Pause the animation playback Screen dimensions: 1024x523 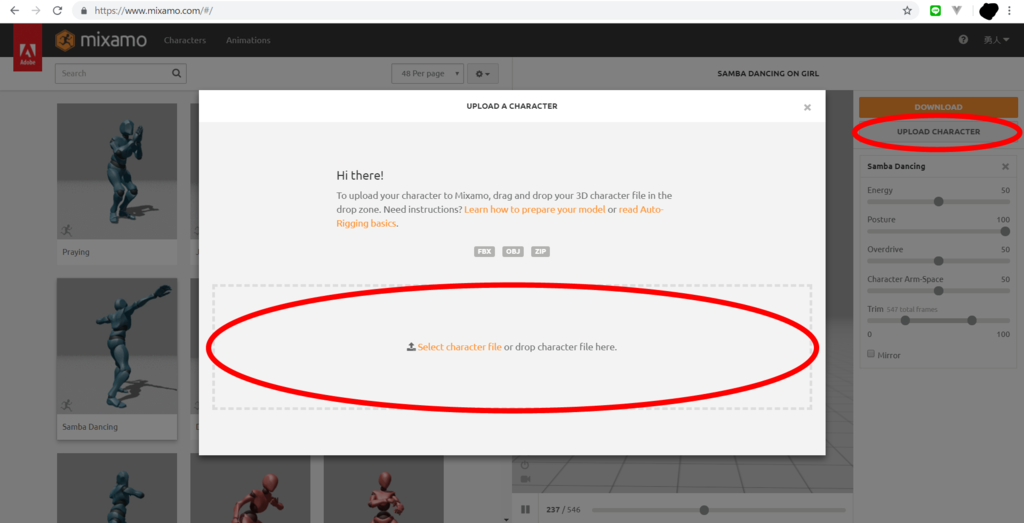click(525, 509)
